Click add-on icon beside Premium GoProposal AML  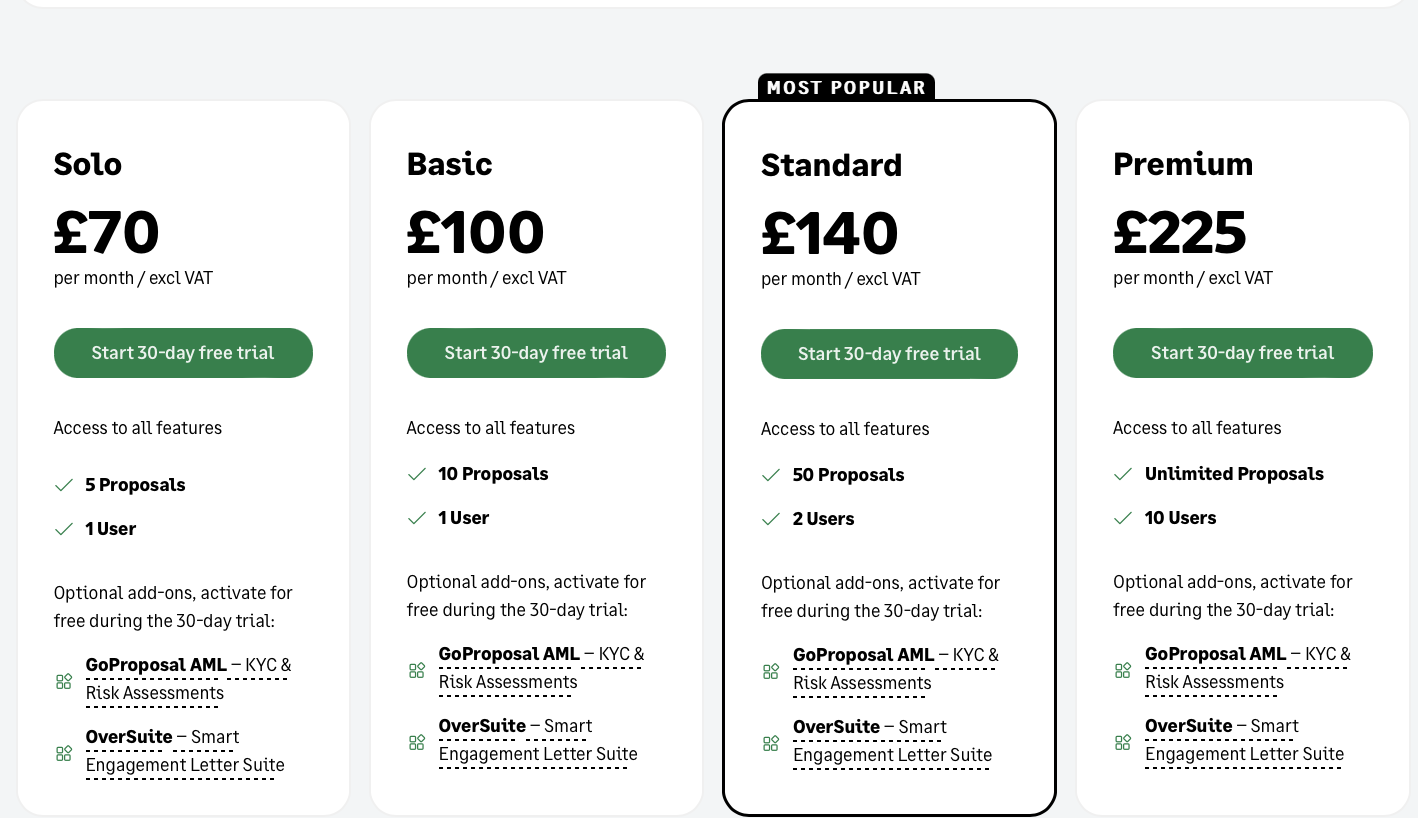1123,670
